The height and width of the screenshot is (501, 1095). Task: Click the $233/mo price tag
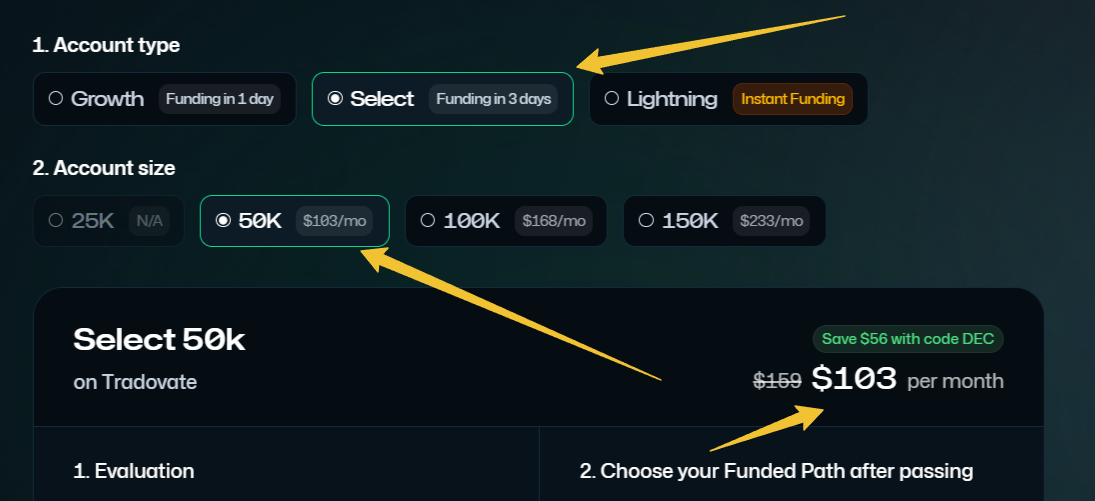pos(771,221)
